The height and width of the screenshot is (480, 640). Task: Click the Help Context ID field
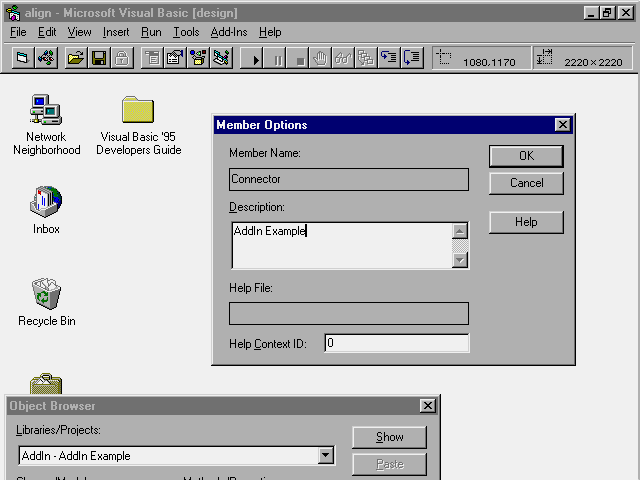[x=396, y=343]
